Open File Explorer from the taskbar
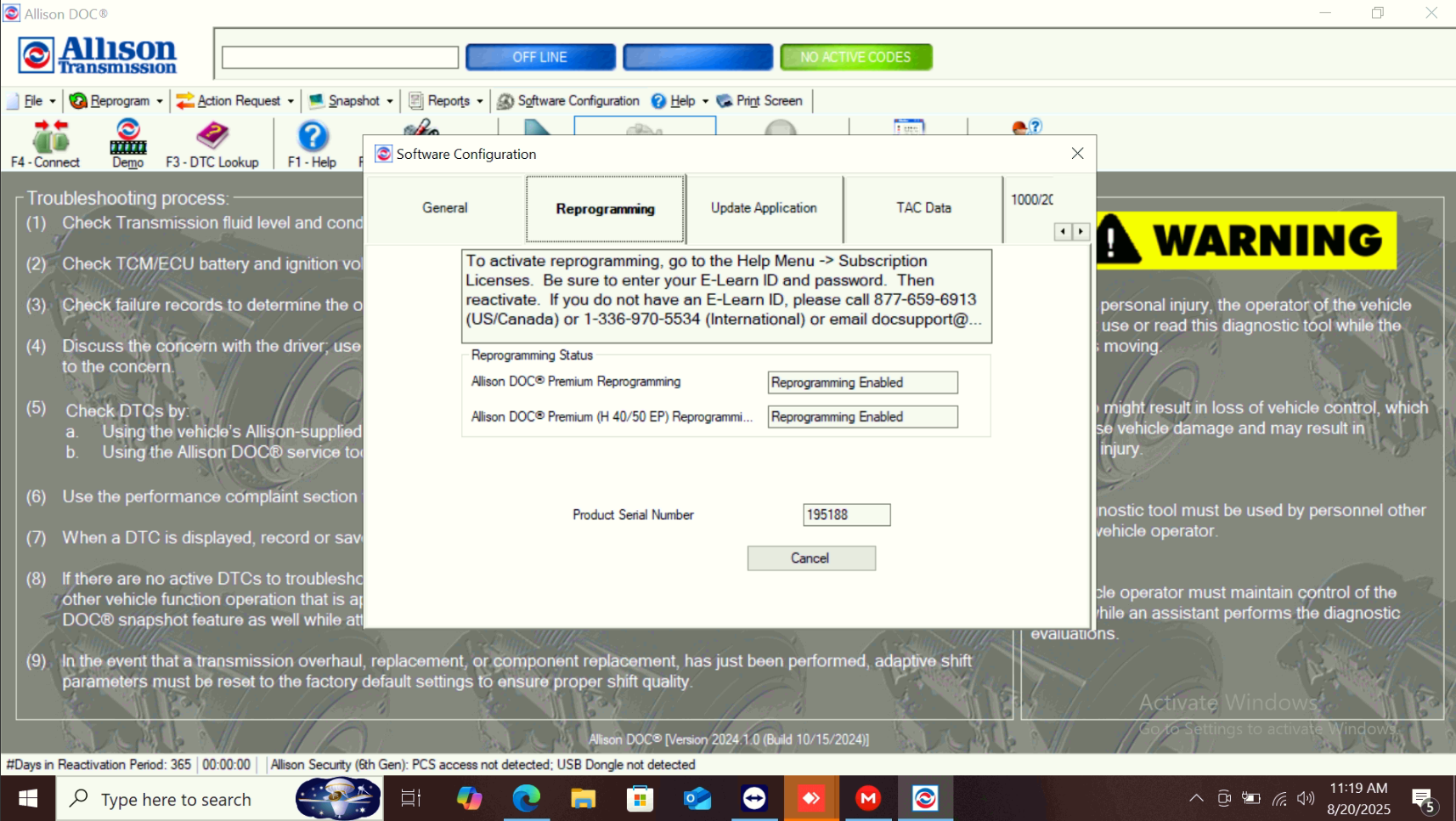The width and height of the screenshot is (1456, 821). (x=583, y=799)
